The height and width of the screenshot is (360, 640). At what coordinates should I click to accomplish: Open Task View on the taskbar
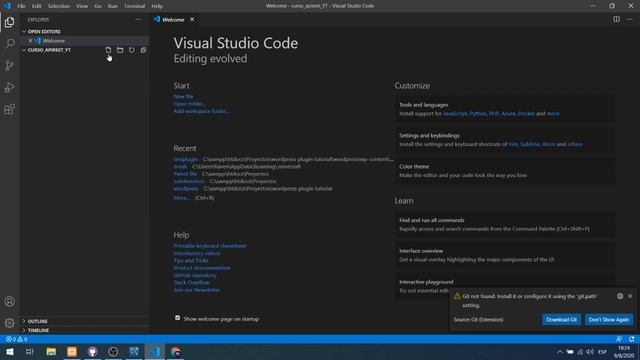(x=30, y=351)
